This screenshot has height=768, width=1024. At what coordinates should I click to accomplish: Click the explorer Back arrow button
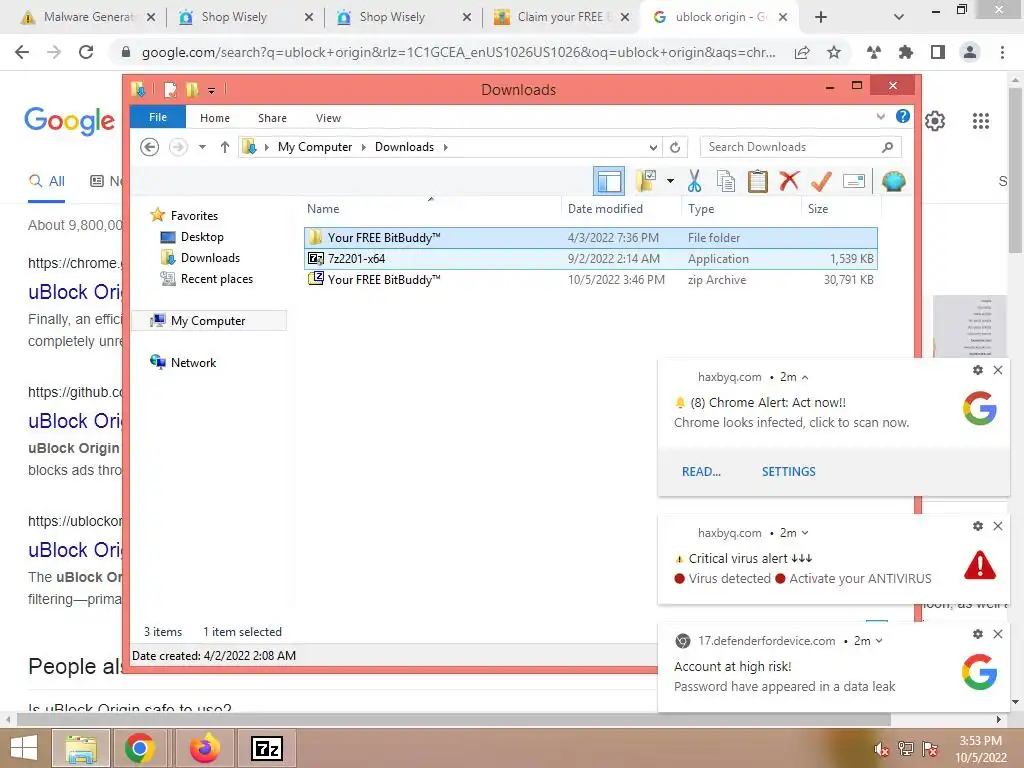pos(150,147)
